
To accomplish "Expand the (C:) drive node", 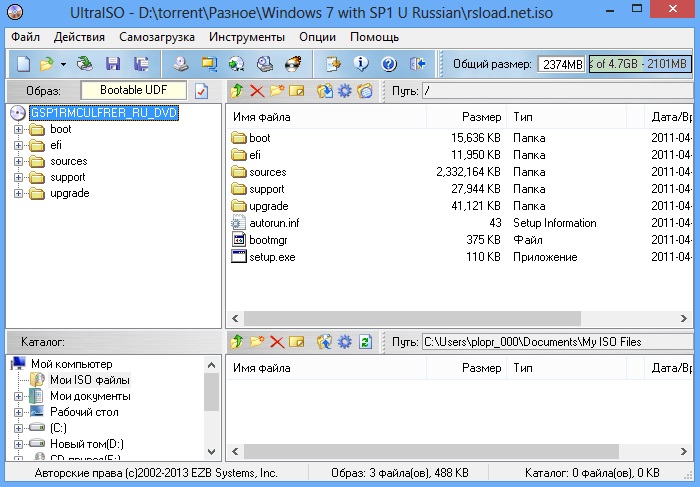I will 19,427.
